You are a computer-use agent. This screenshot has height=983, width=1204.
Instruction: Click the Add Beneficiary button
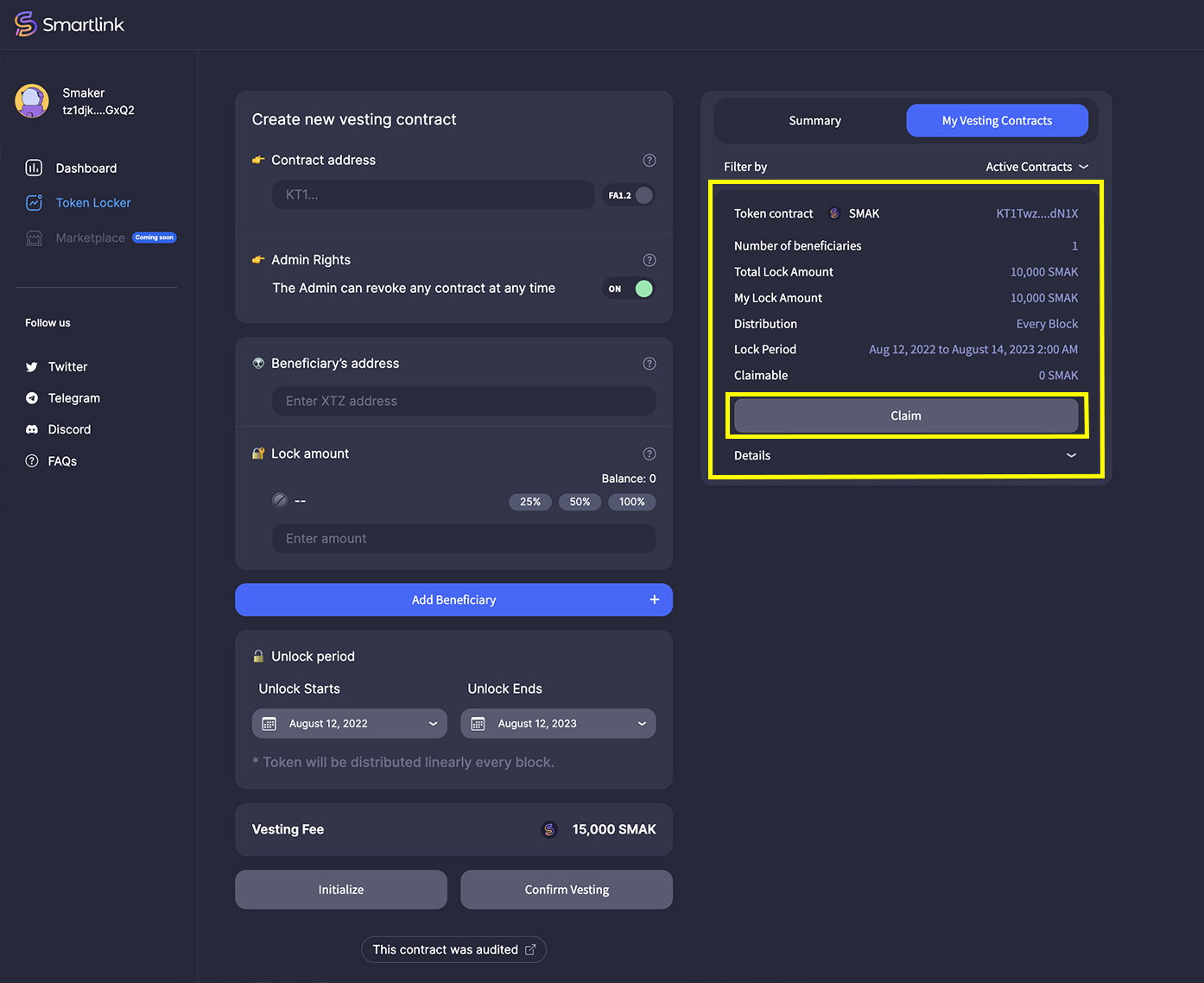pos(453,599)
